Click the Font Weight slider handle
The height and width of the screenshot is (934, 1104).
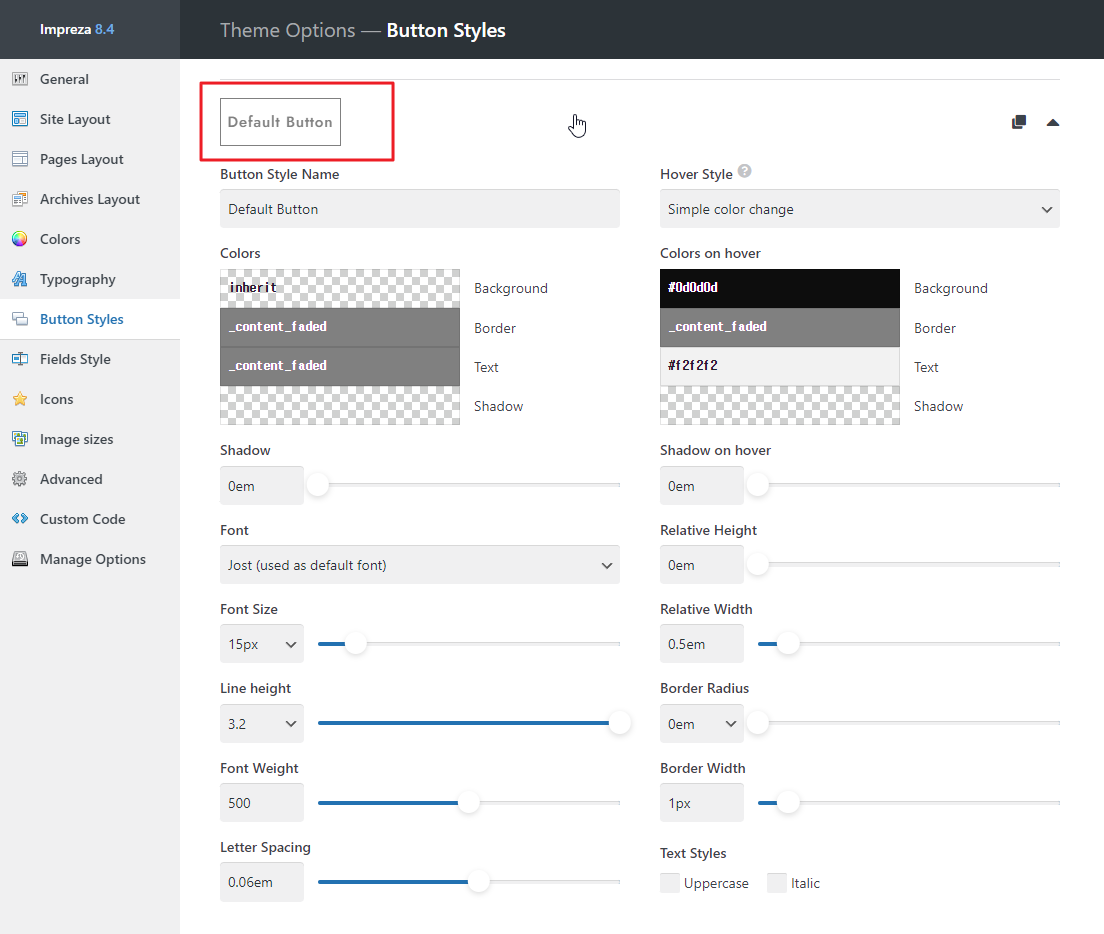pos(468,802)
